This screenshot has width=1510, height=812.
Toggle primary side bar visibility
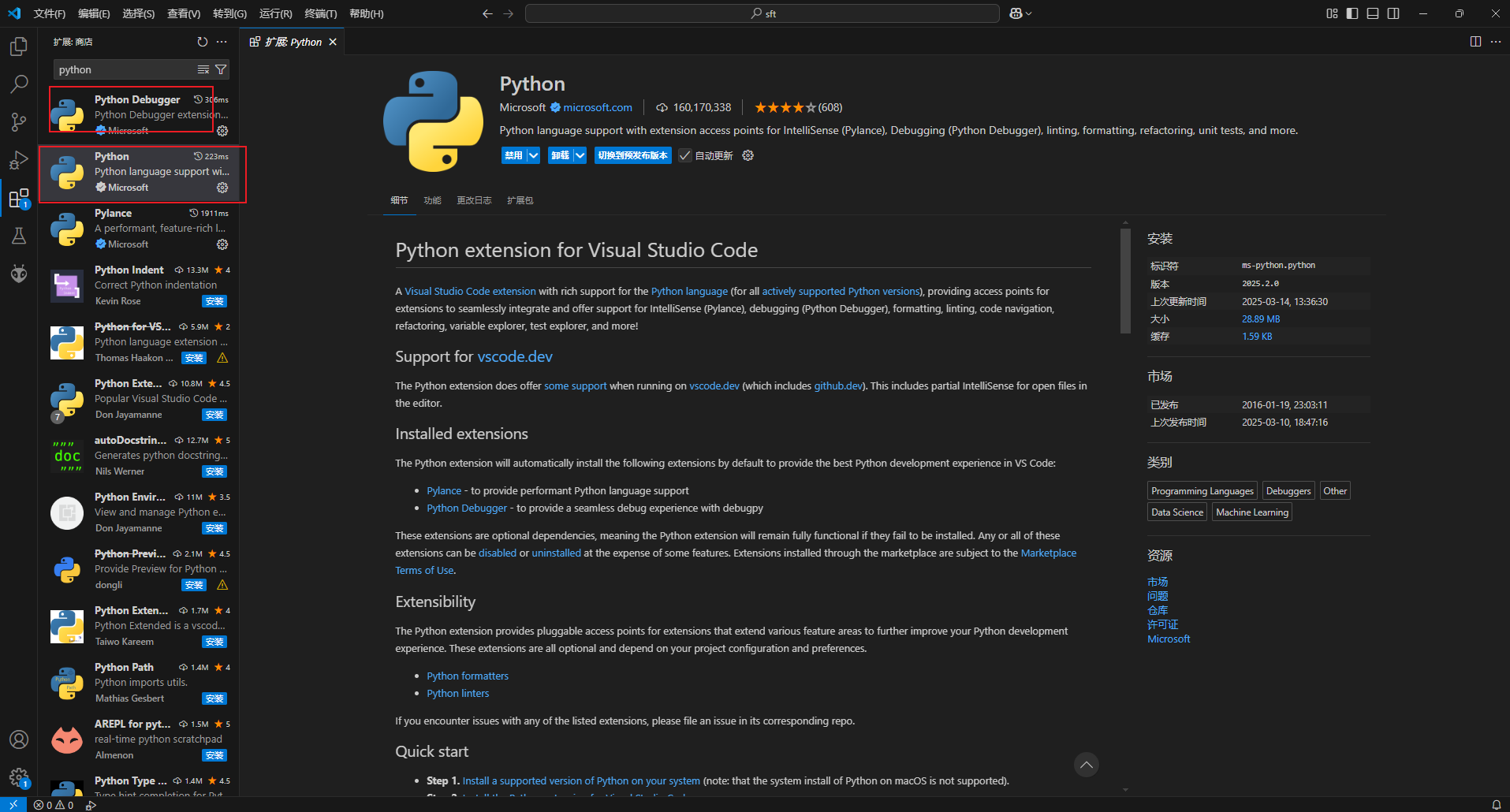[1352, 13]
